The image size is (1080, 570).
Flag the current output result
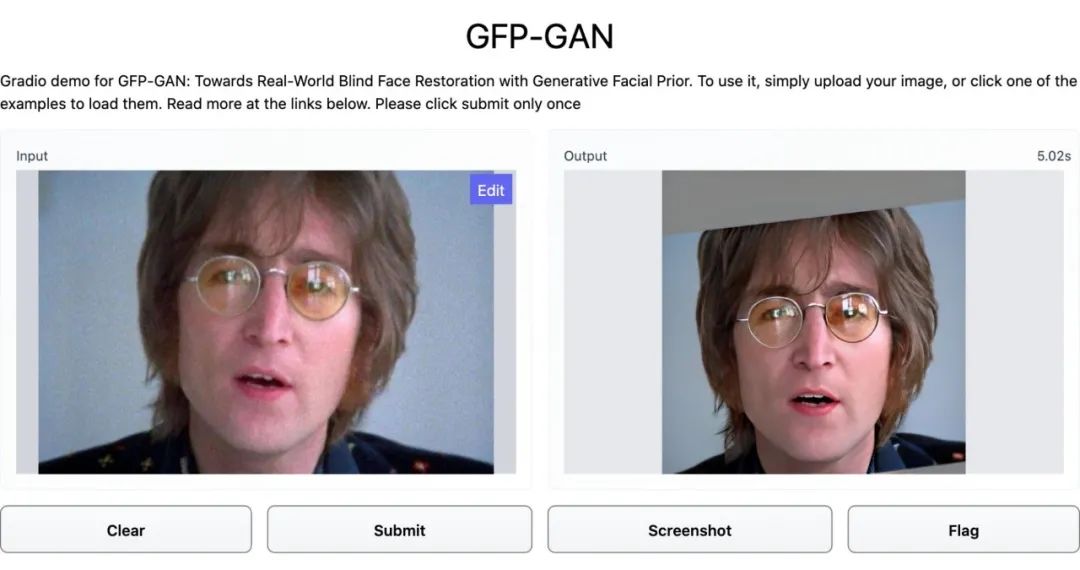(x=964, y=530)
